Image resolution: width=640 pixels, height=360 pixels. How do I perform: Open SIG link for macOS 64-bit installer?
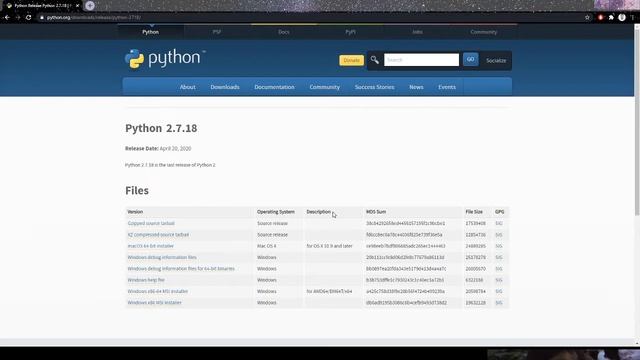(499, 246)
